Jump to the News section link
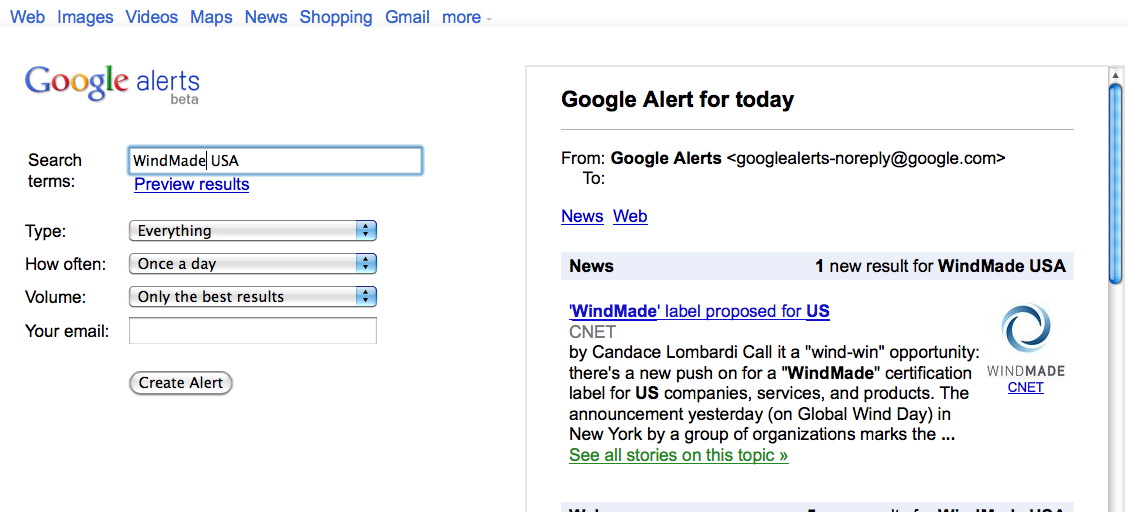The height and width of the screenshot is (512, 1128). pos(582,216)
